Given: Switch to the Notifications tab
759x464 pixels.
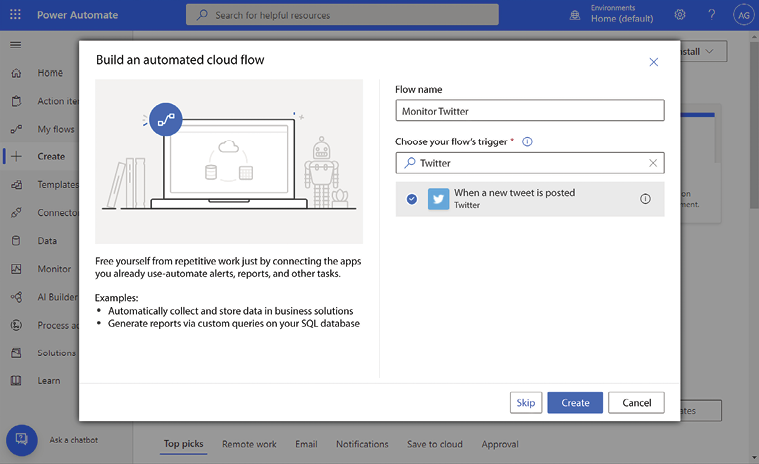Looking at the screenshot, I should pos(362,444).
